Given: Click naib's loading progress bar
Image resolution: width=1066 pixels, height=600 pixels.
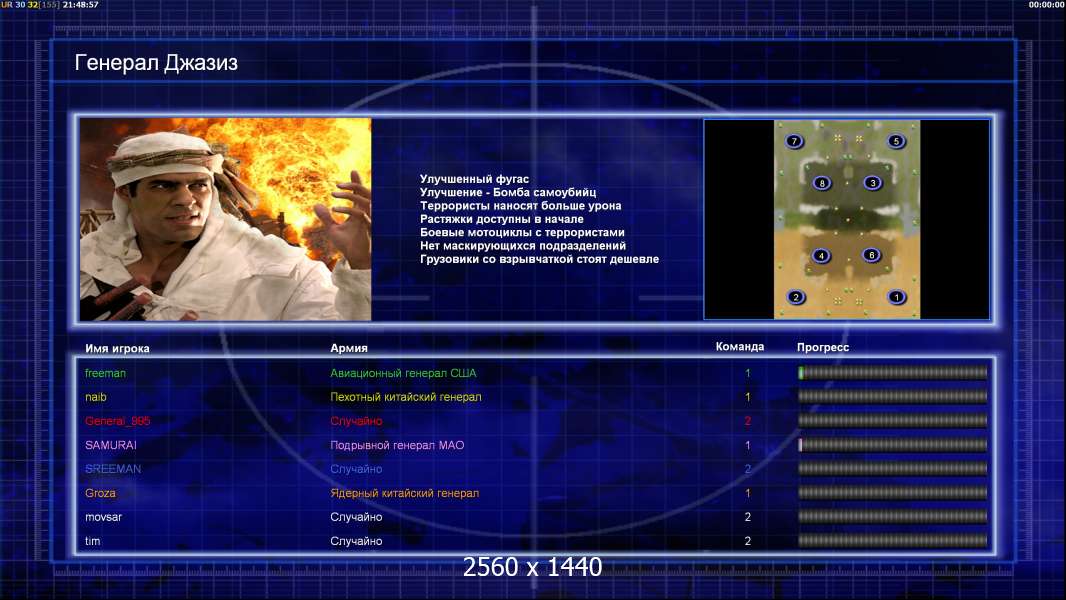Looking at the screenshot, I should click(x=893, y=396).
